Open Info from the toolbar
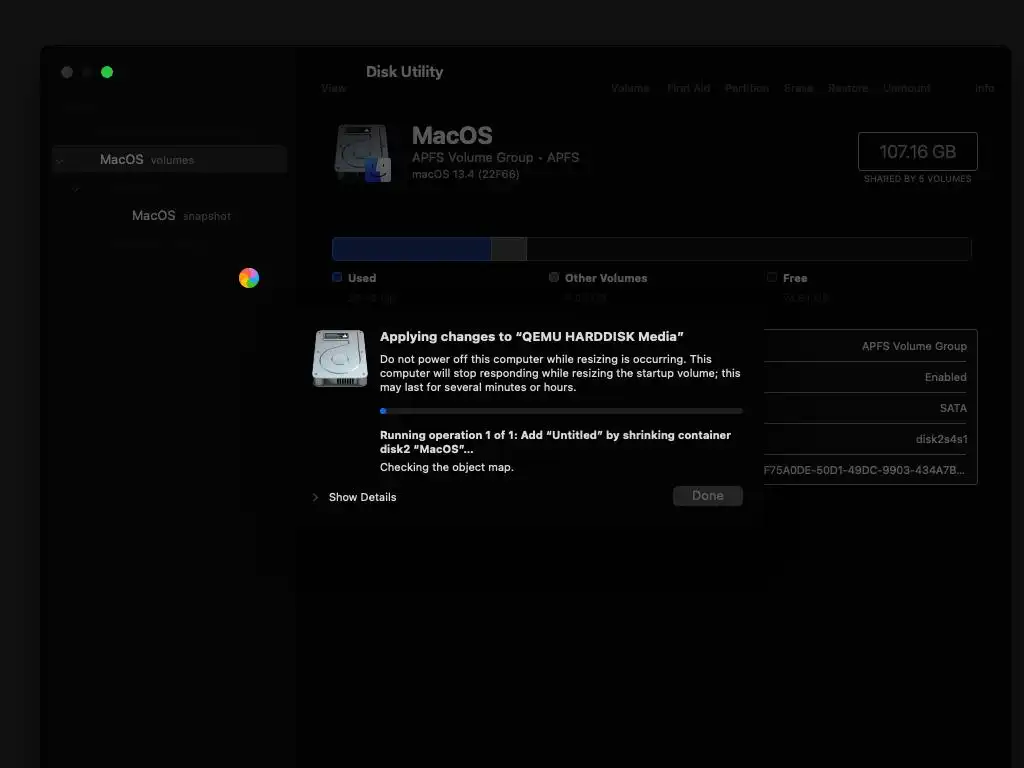1024x768 pixels. click(x=984, y=88)
